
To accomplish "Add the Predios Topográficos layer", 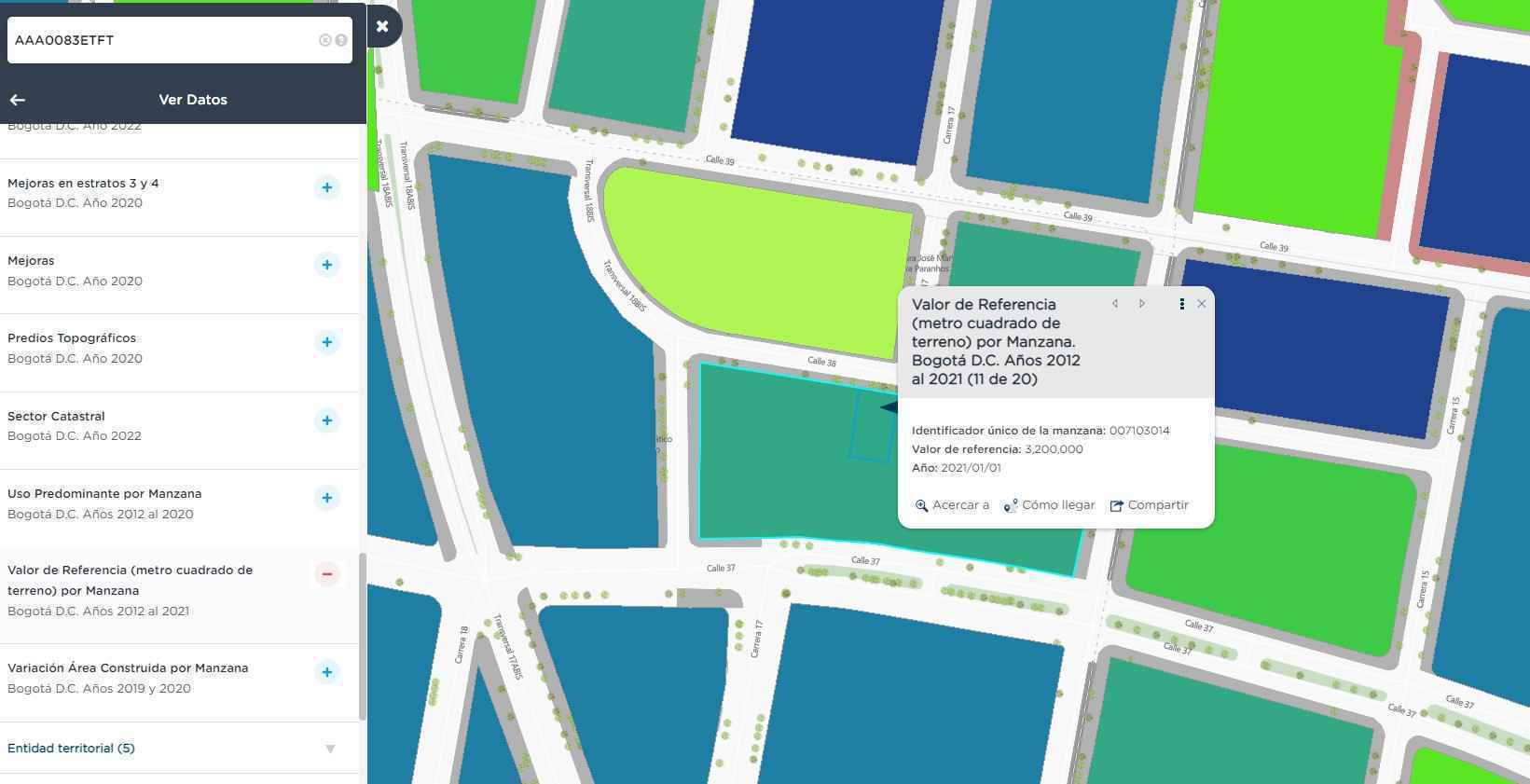I will coord(326,342).
